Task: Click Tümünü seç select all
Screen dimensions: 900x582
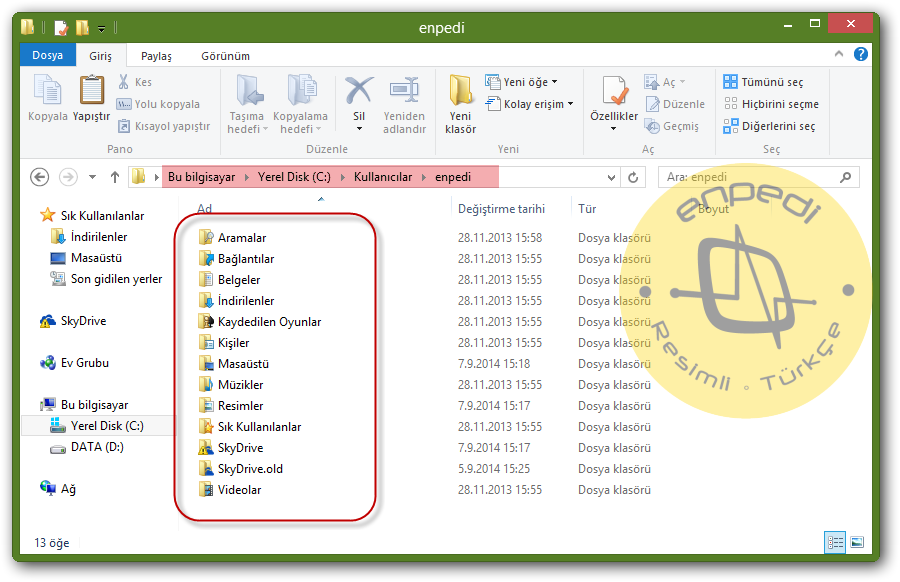Action: [763, 82]
